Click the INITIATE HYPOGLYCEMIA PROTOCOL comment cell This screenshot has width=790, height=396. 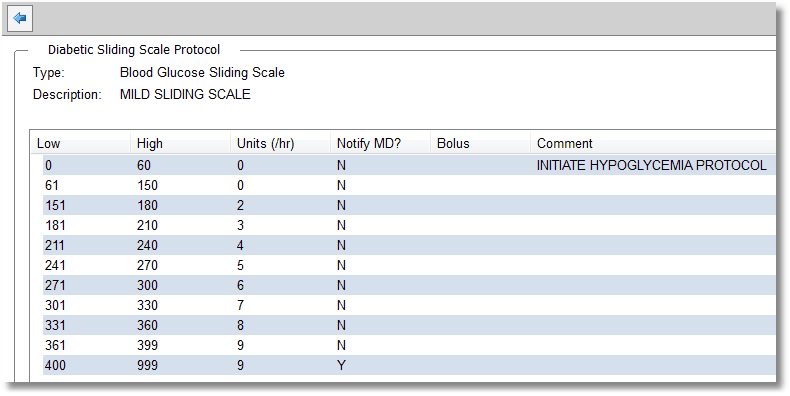(651, 165)
